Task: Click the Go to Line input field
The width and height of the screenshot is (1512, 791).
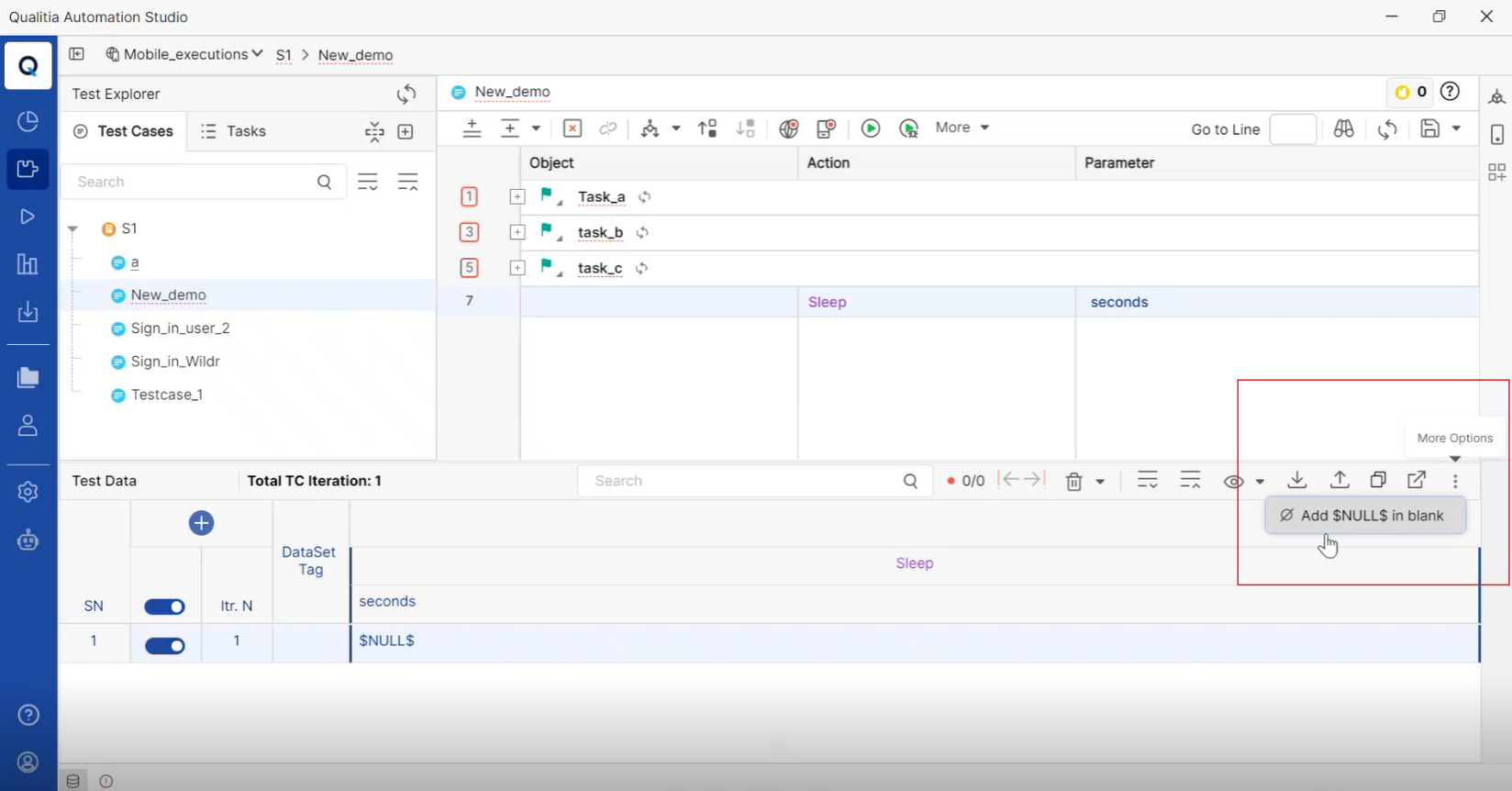Action: pyautogui.click(x=1293, y=129)
